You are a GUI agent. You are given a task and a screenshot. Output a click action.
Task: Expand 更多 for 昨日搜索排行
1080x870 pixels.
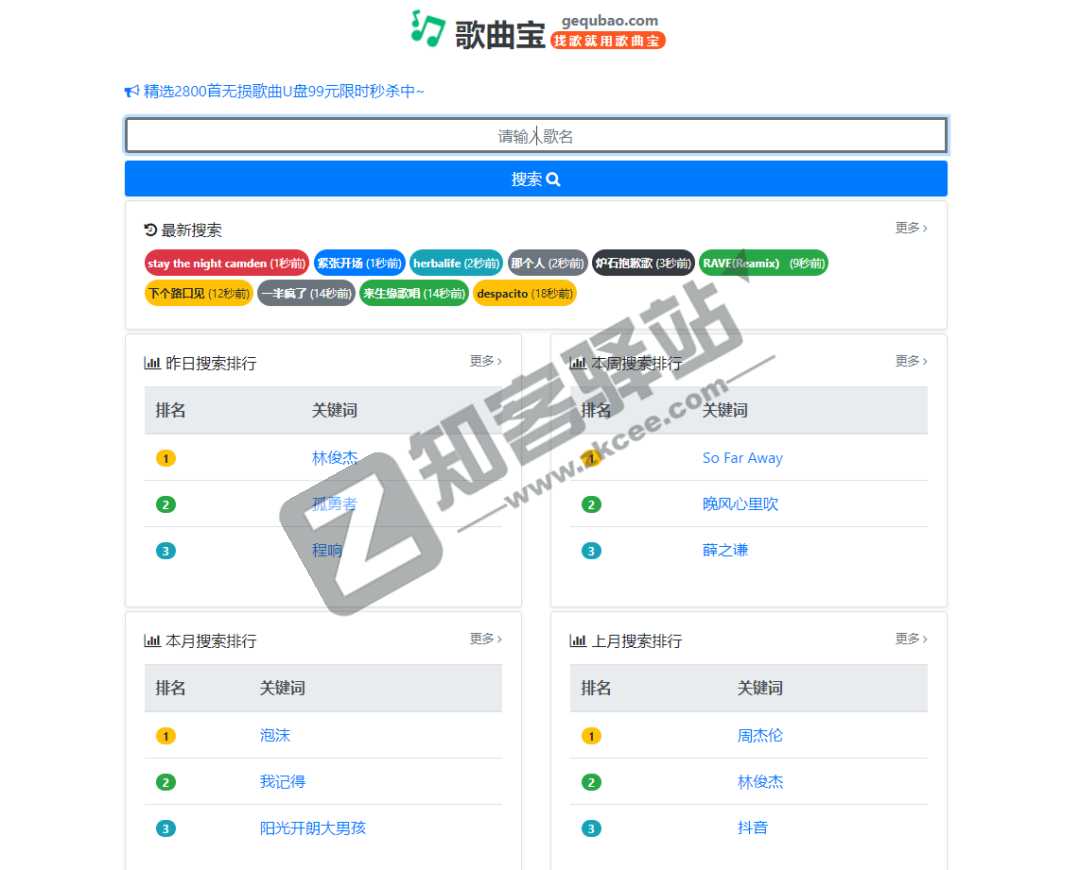pyautogui.click(x=485, y=361)
